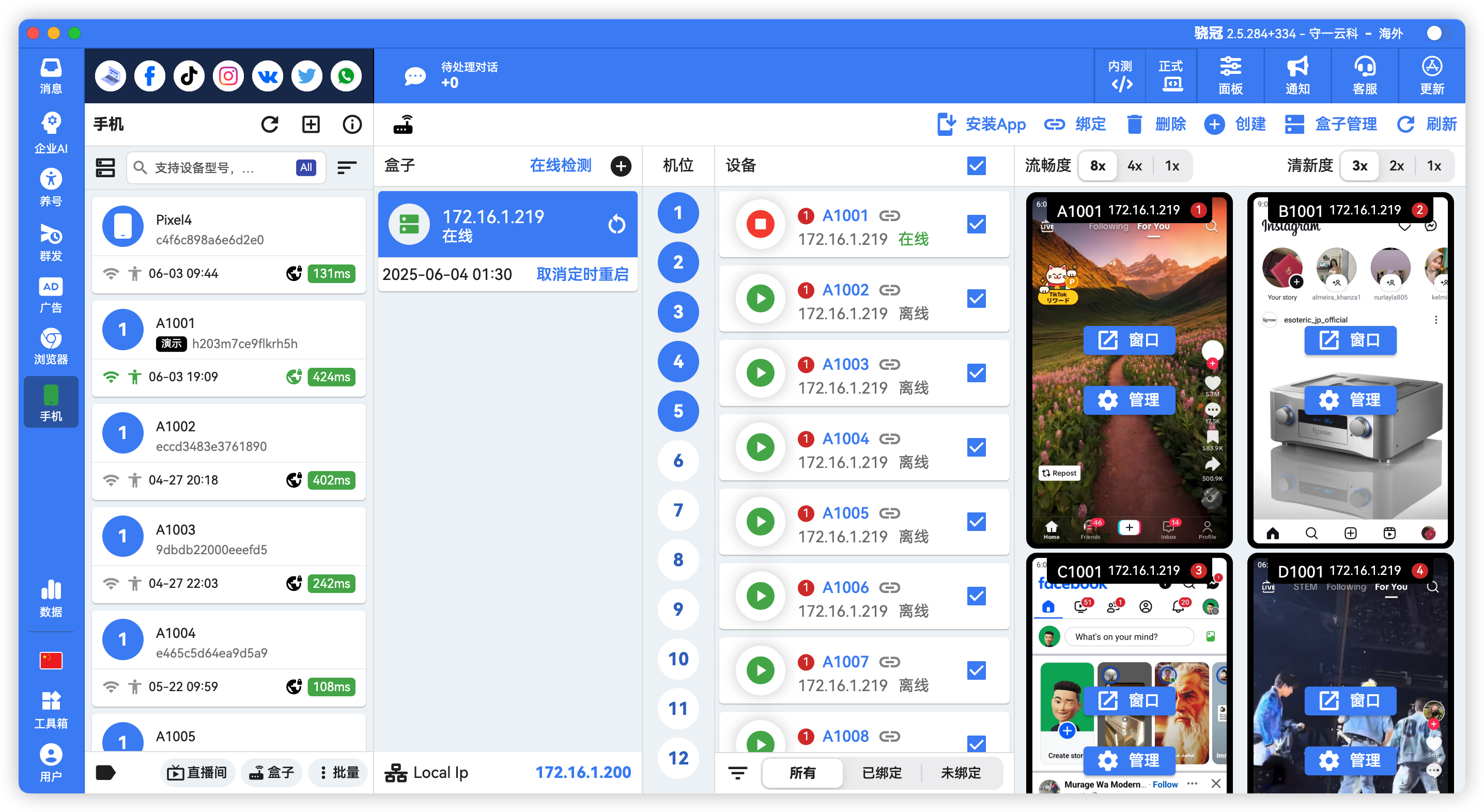Open the All filter in device search

[x=306, y=167]
